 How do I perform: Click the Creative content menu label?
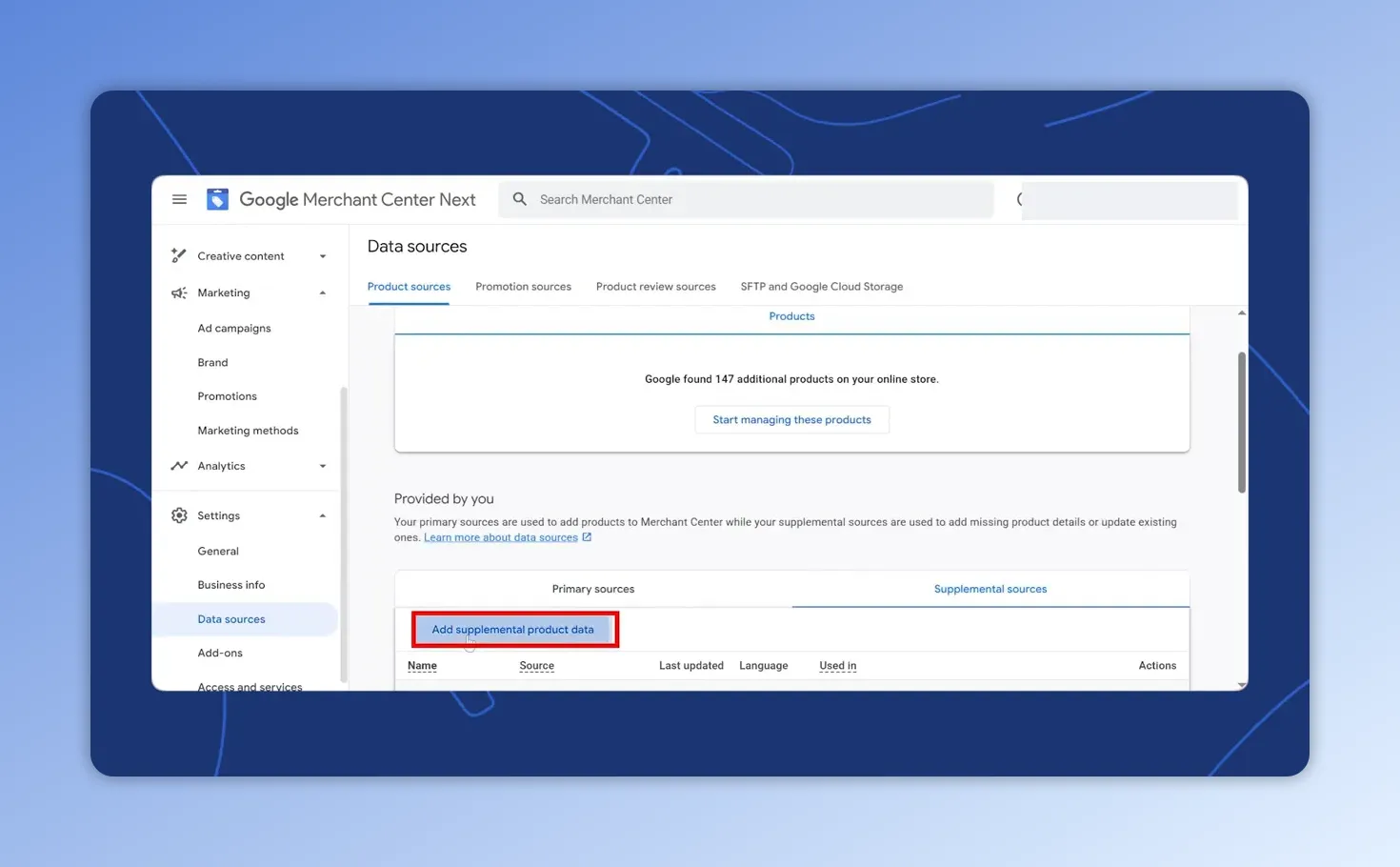point(241,256)
